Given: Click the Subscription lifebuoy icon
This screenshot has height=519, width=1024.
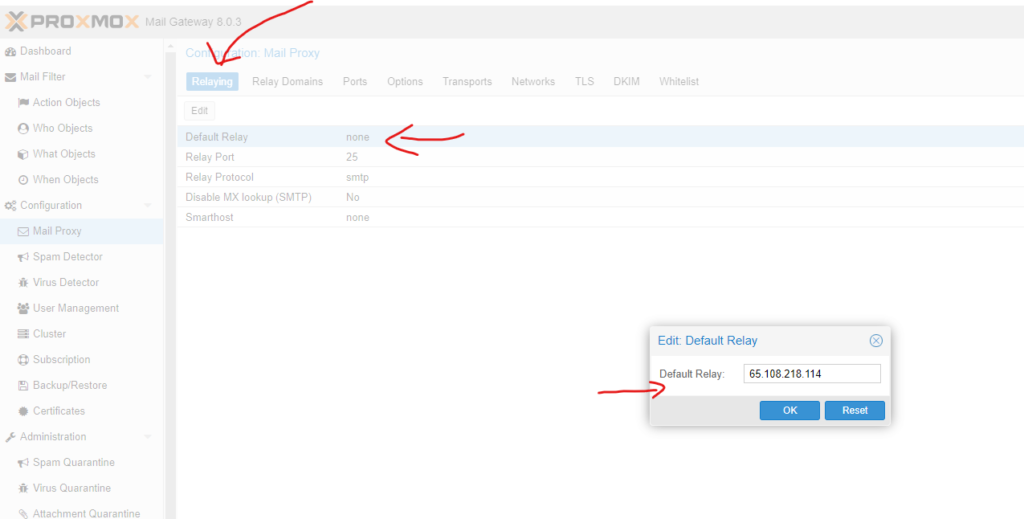Looking at the screenshot, I should click(x=23, y=360).
